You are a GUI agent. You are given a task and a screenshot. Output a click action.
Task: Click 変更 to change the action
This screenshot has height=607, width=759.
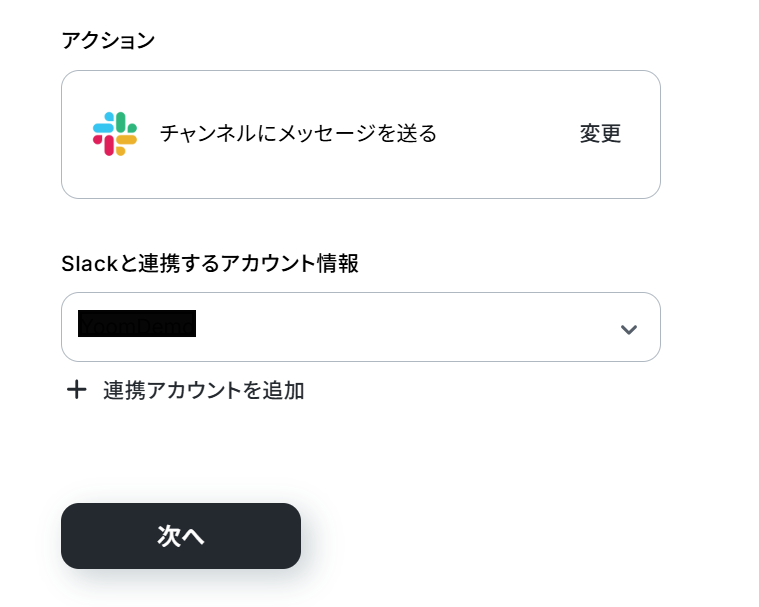(600, 134)
